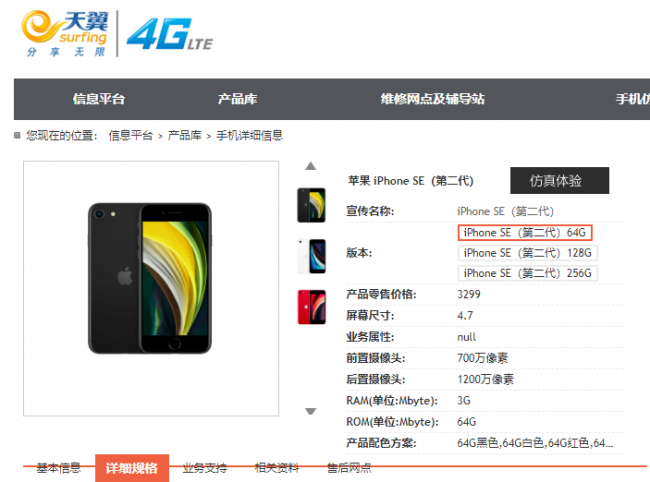The image size is (650, 482).
Task: Click the large black iPhone product image
Action: coord(150,278)
